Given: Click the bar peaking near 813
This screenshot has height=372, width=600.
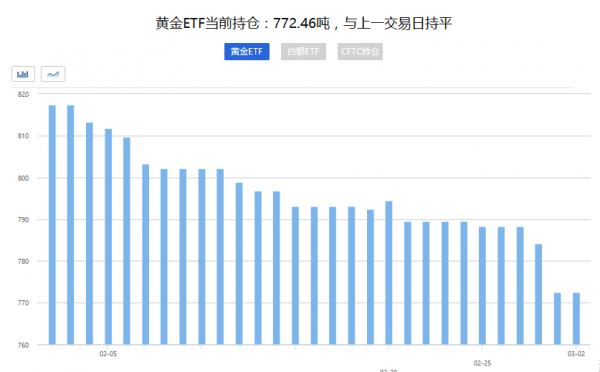Looking at the screenshot, I should pos(90,233).
